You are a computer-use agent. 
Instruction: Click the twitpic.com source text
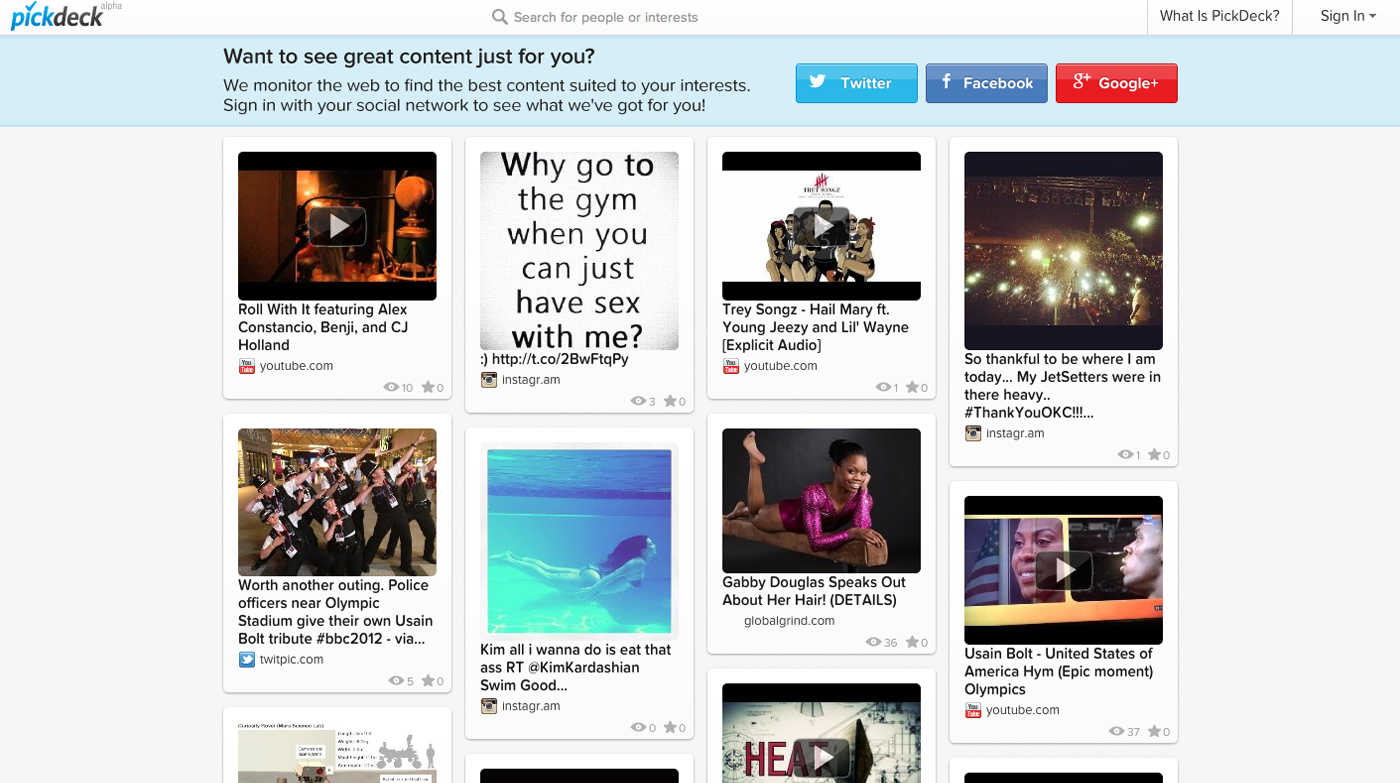pyautogui.click(x=291, y=660)
